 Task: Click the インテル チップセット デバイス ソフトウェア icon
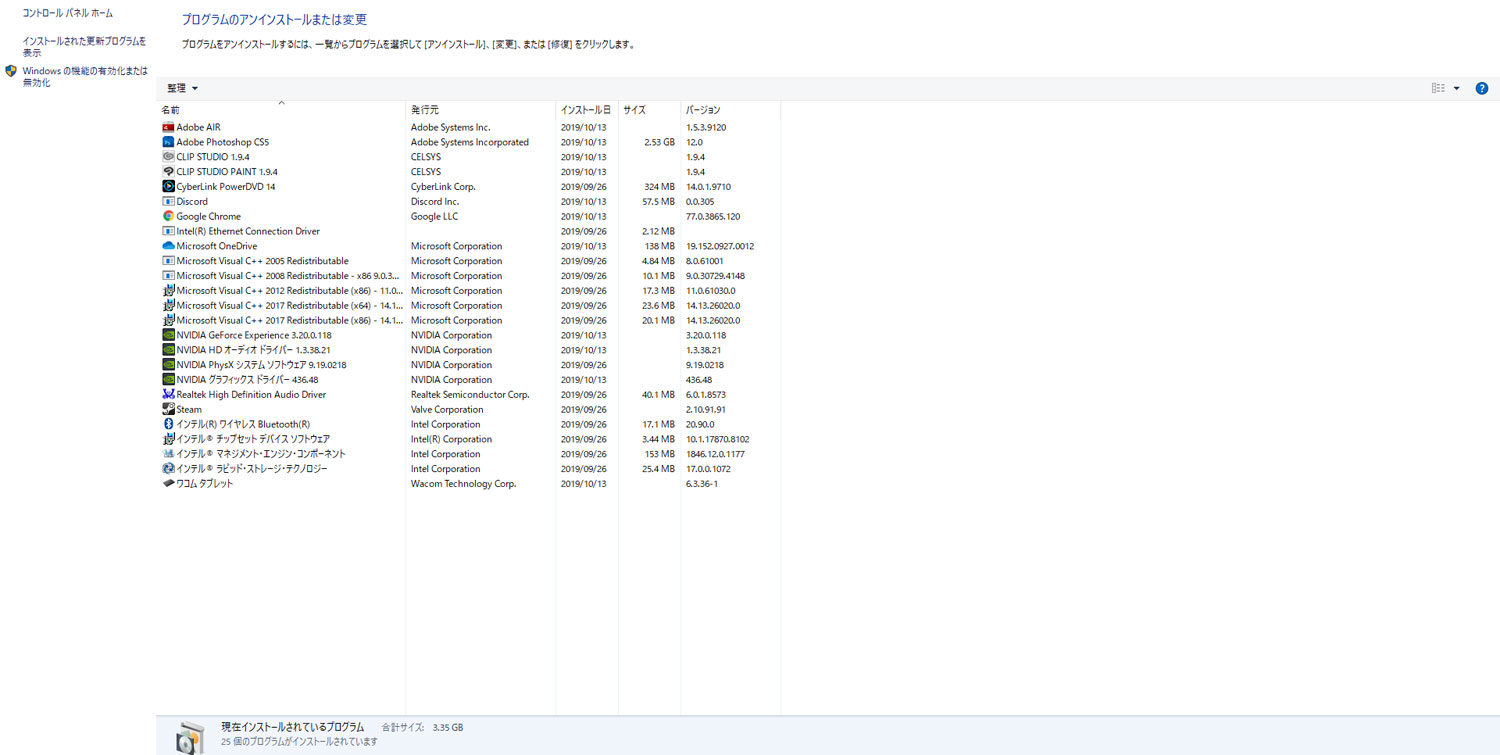coord(168,439)
